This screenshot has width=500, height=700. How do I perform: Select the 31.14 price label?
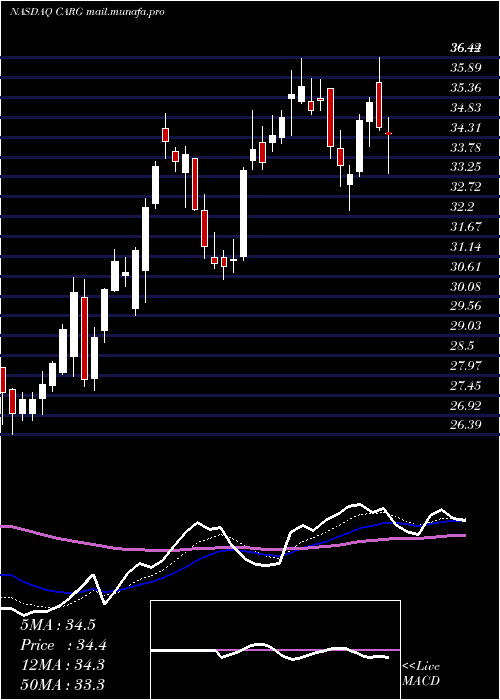coord(465,246)
